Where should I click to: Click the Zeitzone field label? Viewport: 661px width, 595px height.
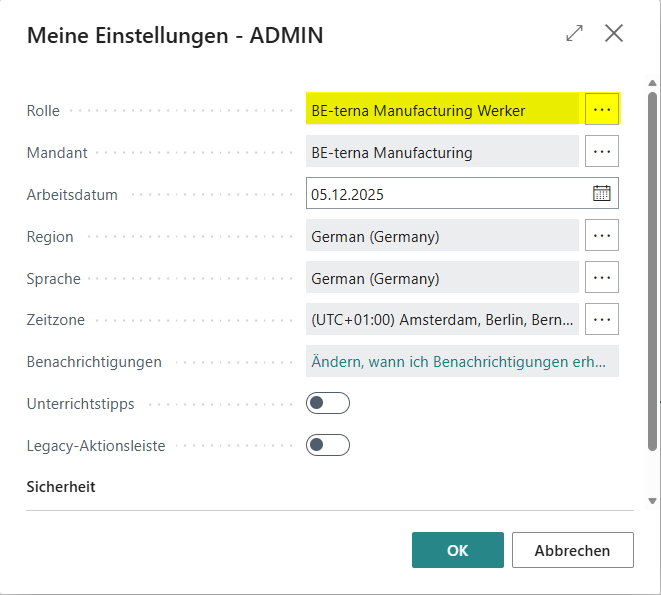(x=56, y=320)
